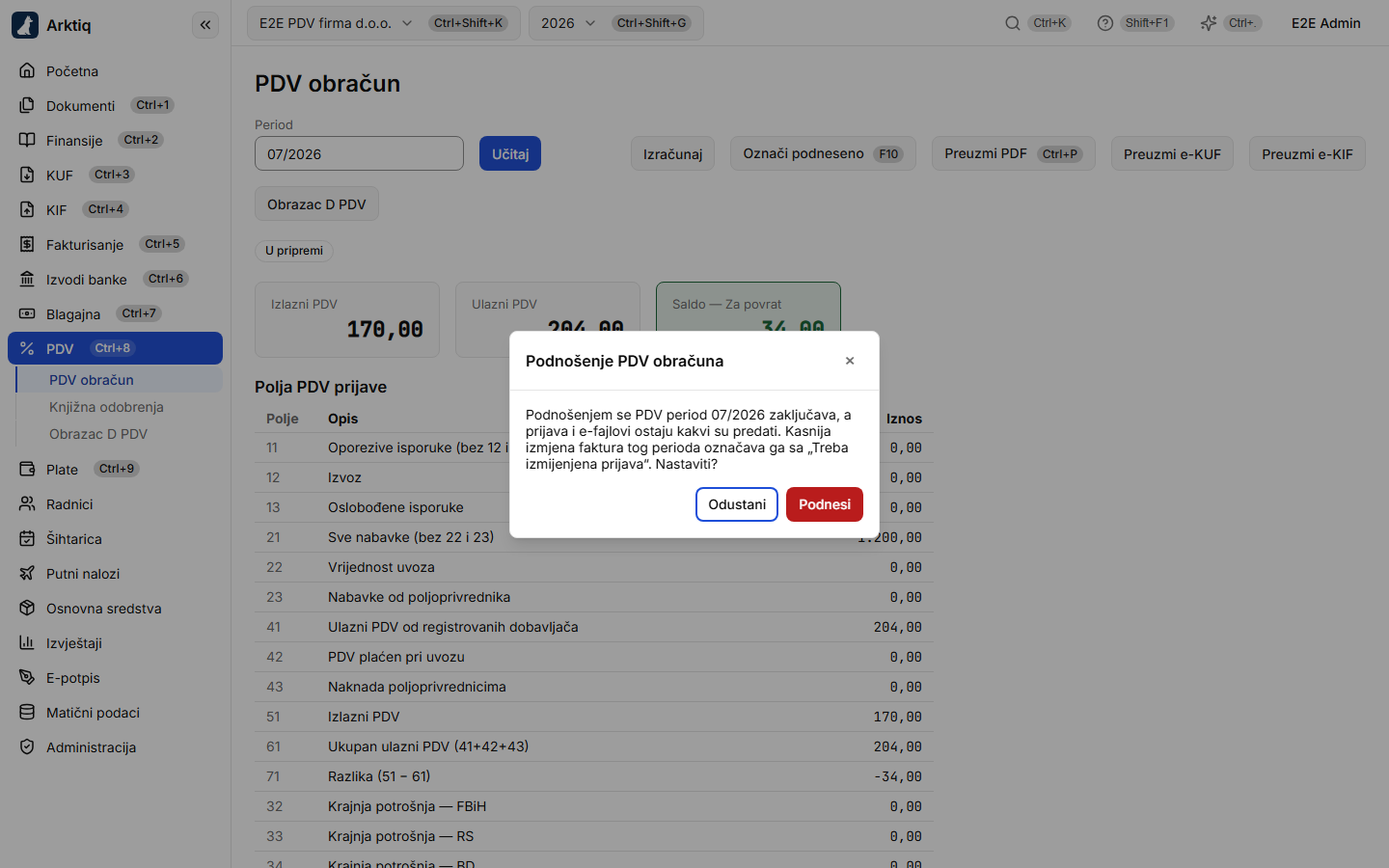
Task: Click the Putni nalozi plane icon
Action: pyautogui.click(x=27, y=573)
